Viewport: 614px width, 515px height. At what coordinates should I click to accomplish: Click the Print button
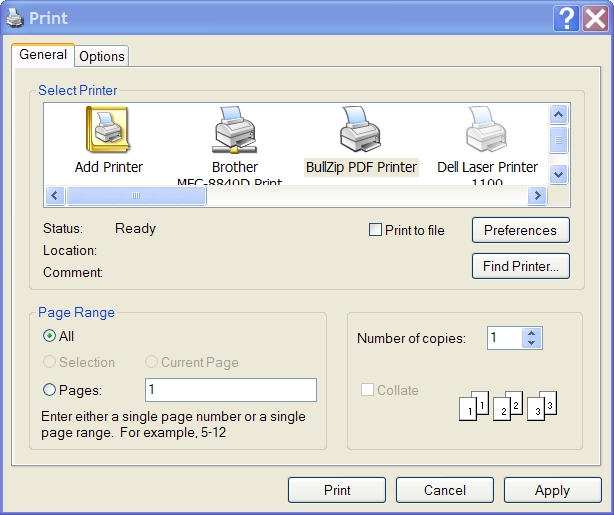[337, 490]
